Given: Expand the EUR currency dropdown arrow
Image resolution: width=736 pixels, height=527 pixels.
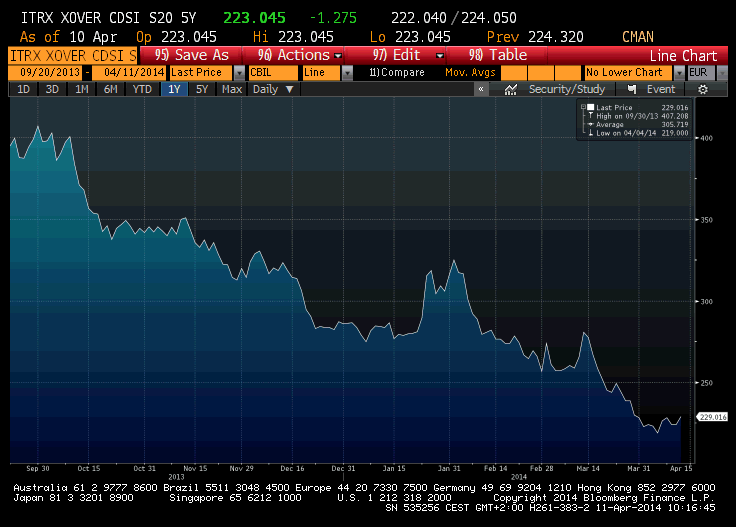Looking at the screenshot, I should (x=722, y=73).
